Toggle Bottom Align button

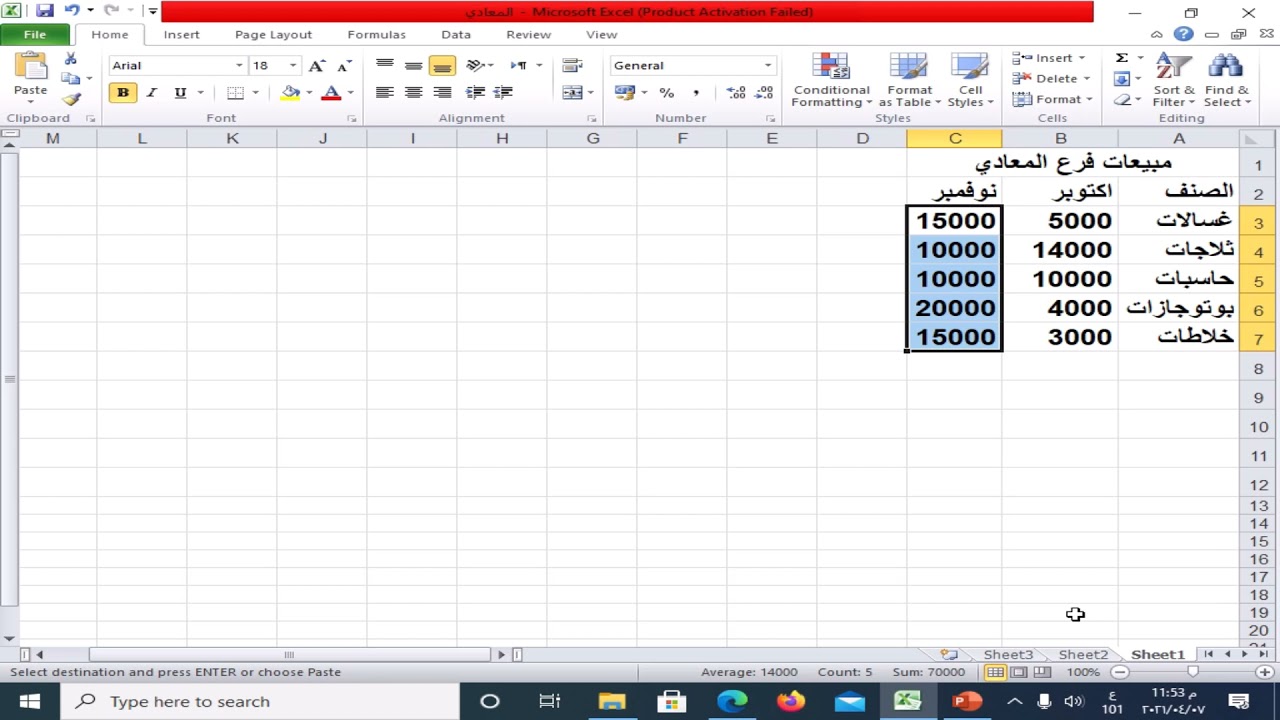442,65
